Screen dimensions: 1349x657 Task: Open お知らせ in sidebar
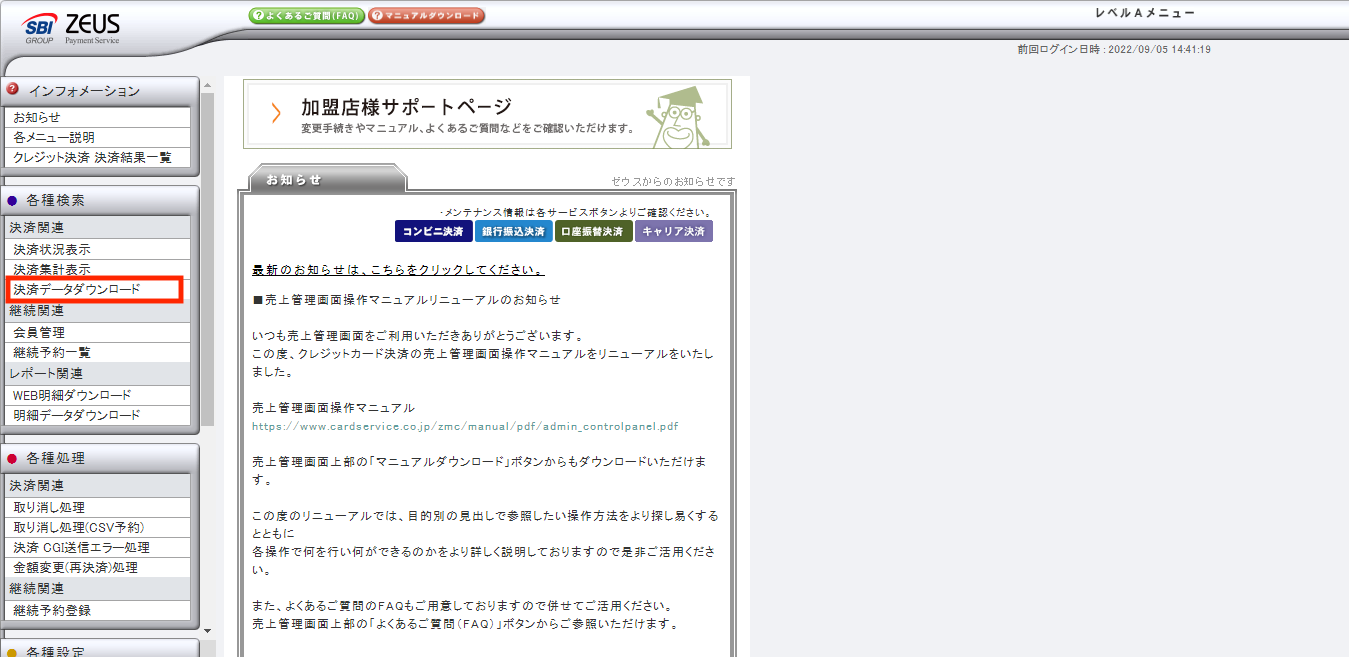97,117
